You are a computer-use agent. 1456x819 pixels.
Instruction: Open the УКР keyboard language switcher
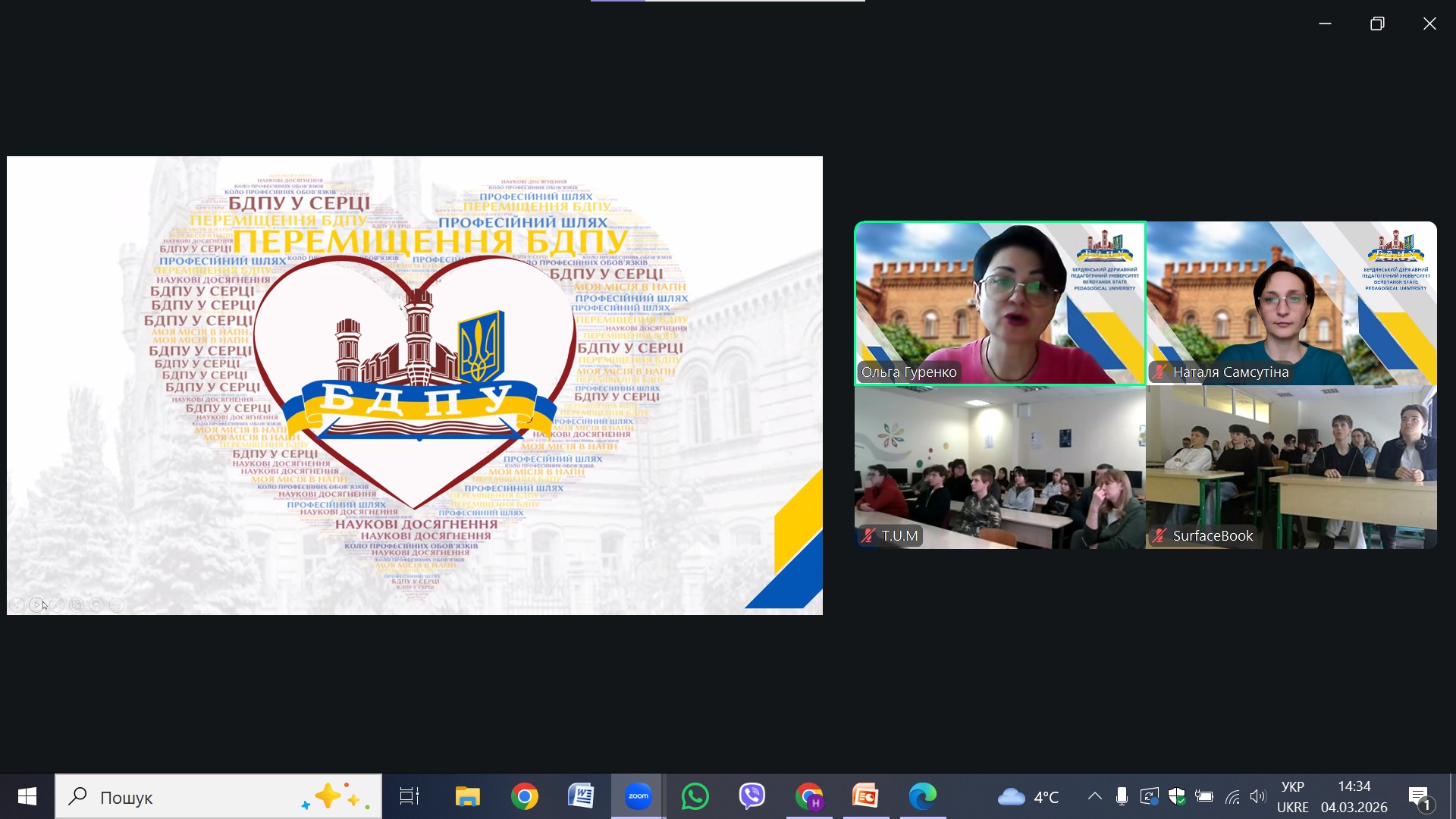(1292, 797)
